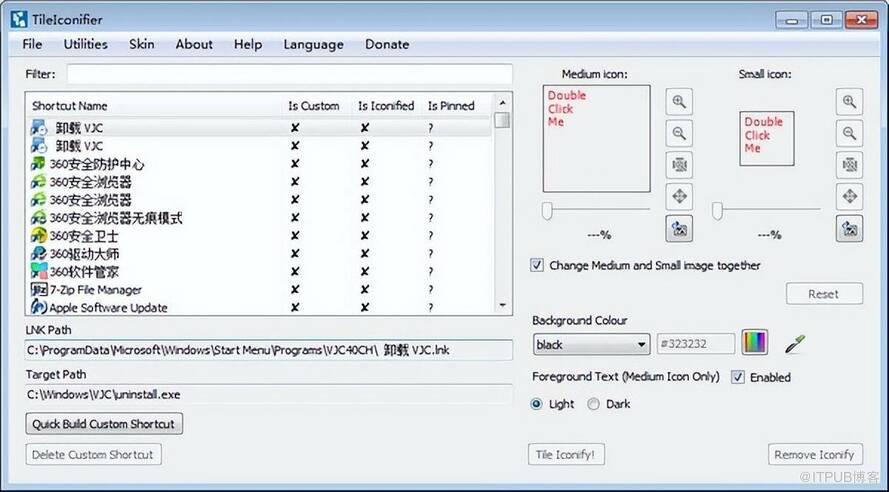Click the LNK Path field
The width and height of the screenshot is (889, 492).
tap(269, 350)
